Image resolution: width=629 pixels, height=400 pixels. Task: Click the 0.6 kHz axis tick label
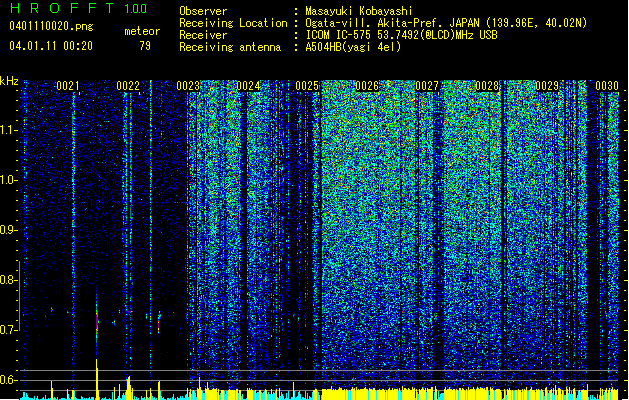pyautogui.click(x=8, y=380)
